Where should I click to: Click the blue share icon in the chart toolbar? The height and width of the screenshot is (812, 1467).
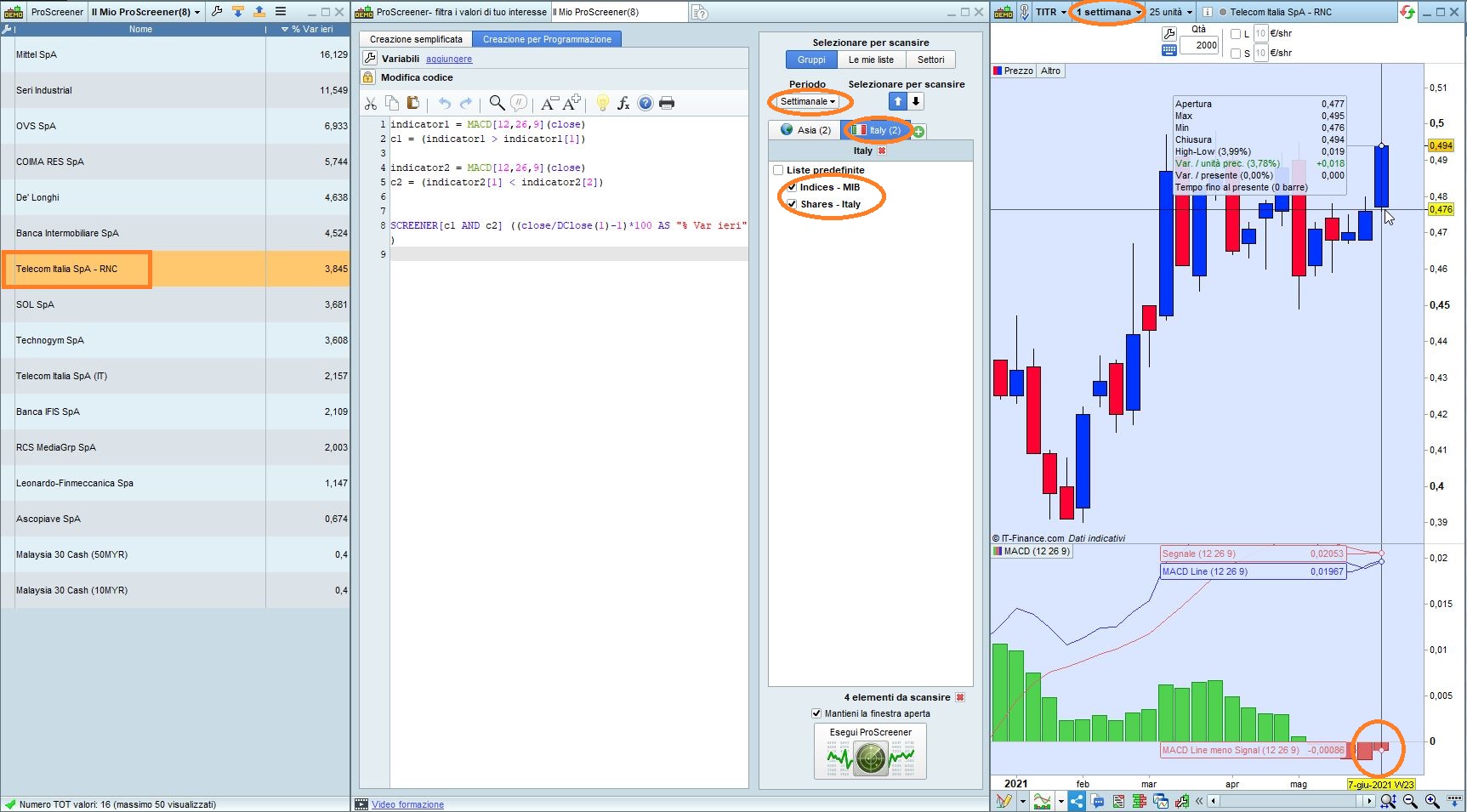coord(1077,801)
